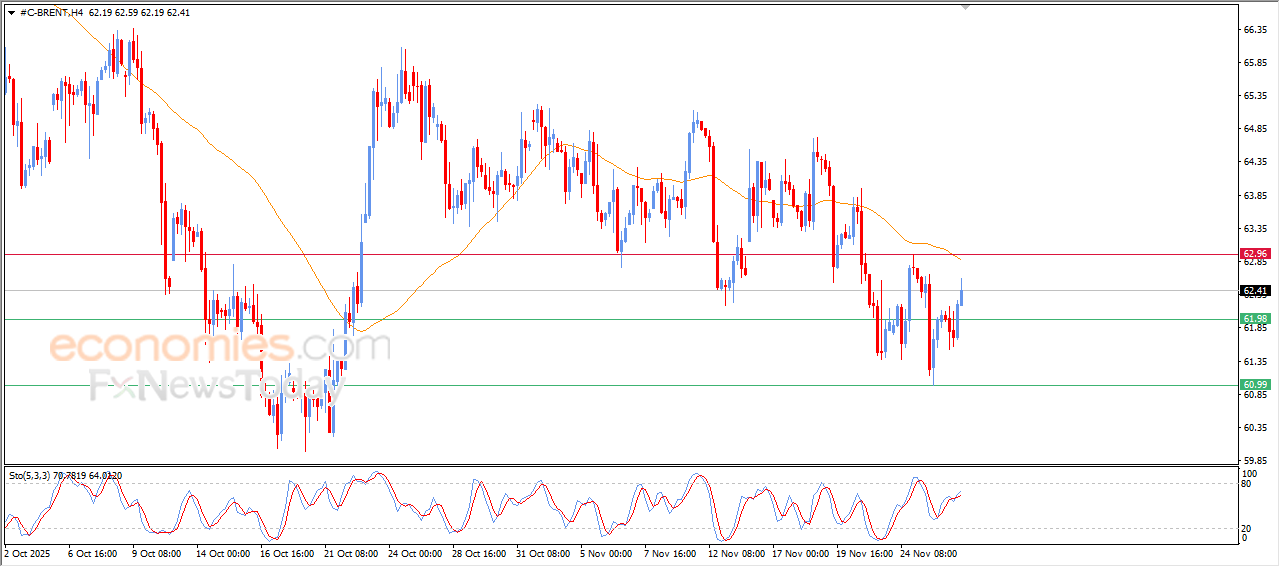The width and height of the screenshot is (1280, 567).
Task: Click the 24 Nov 08:00 date label
Action: (930, 552)
